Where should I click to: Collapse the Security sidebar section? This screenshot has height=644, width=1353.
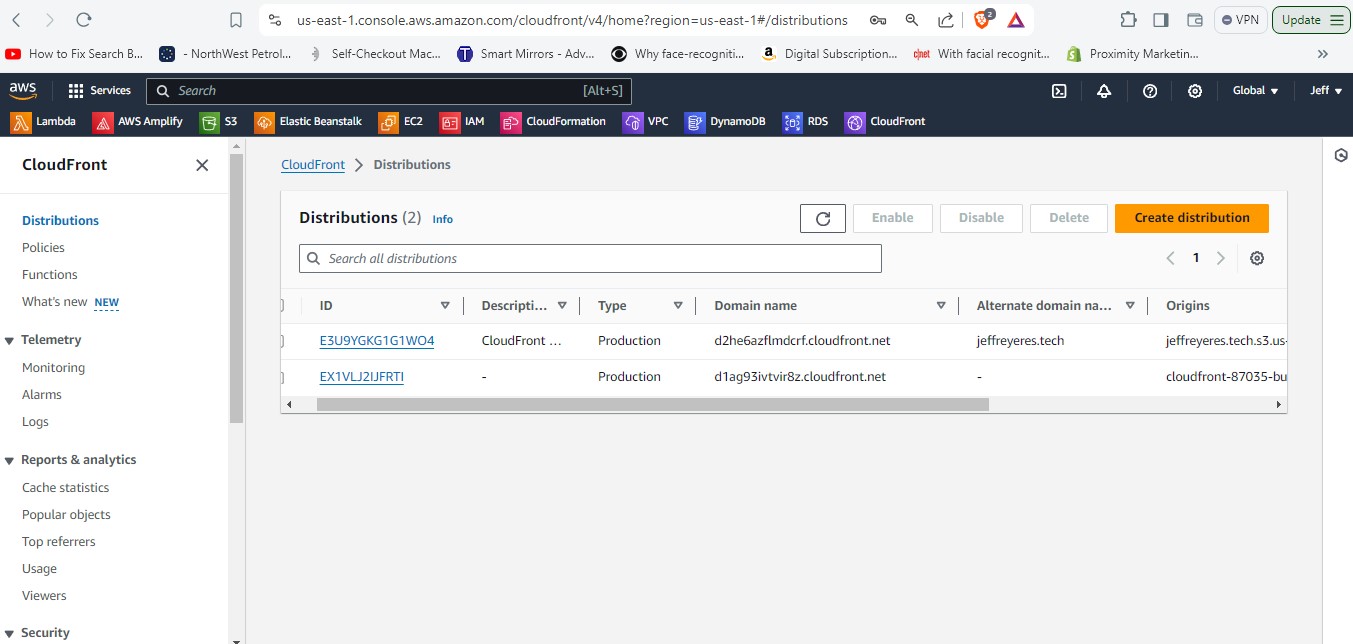(9, 633)
